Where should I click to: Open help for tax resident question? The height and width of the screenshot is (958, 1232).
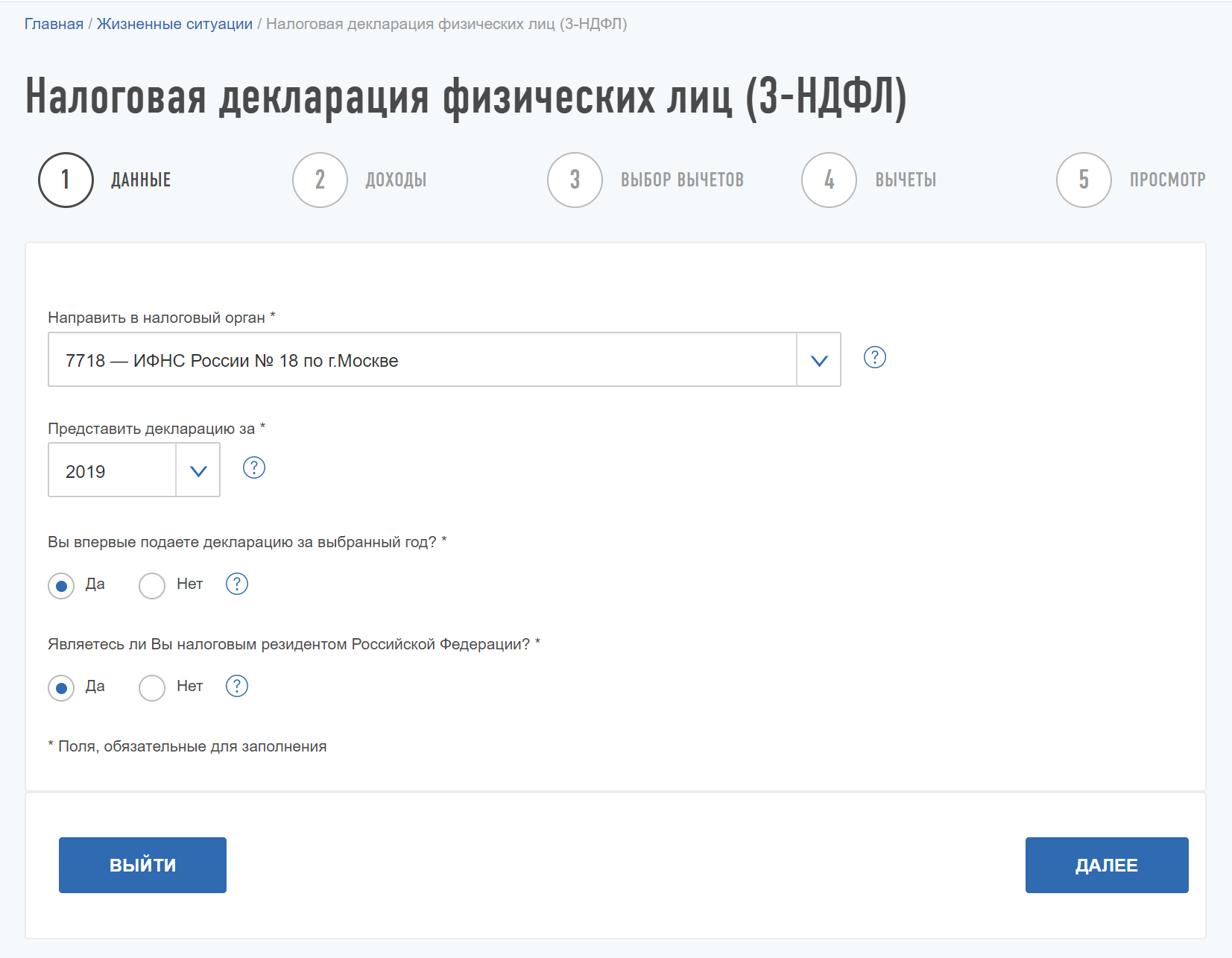237,686
